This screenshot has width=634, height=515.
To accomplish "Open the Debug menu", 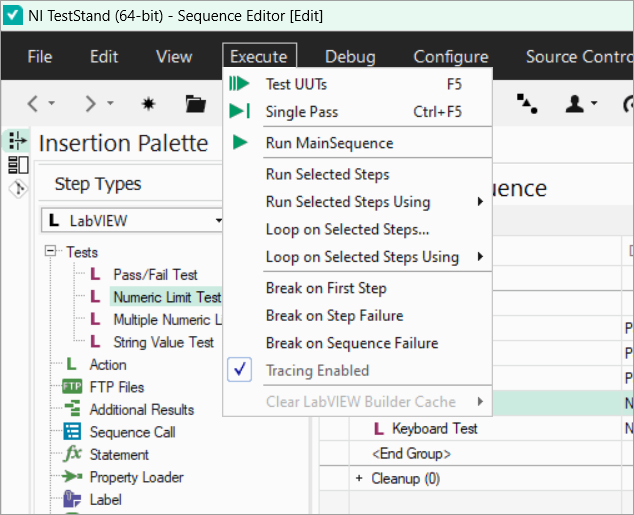I will (x=350, y=57).
